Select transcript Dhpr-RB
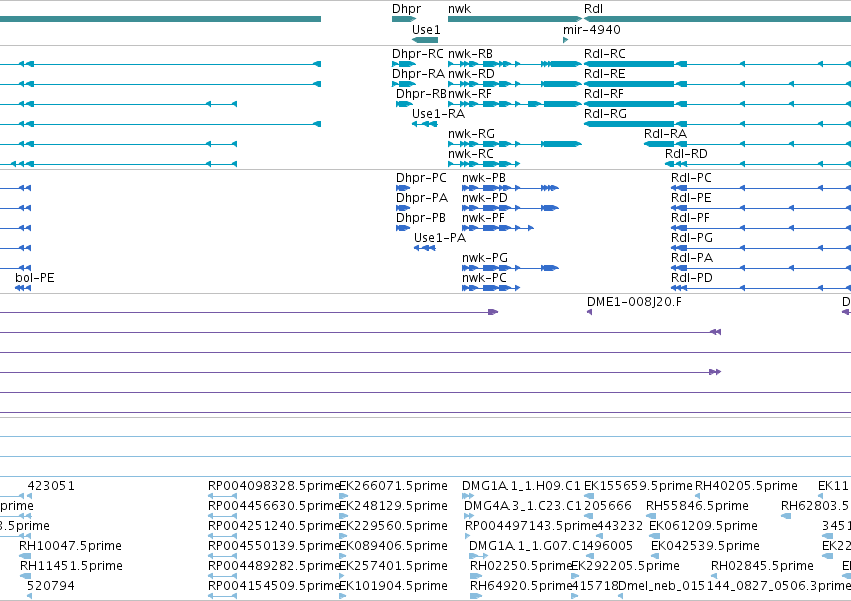 pos(421,94)
